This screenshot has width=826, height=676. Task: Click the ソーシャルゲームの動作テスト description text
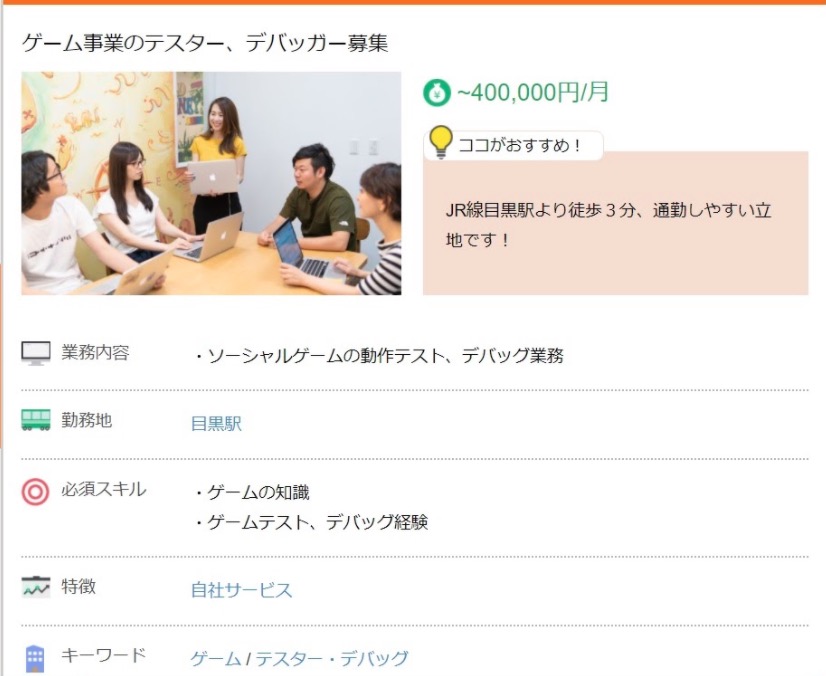click(379, 356)
